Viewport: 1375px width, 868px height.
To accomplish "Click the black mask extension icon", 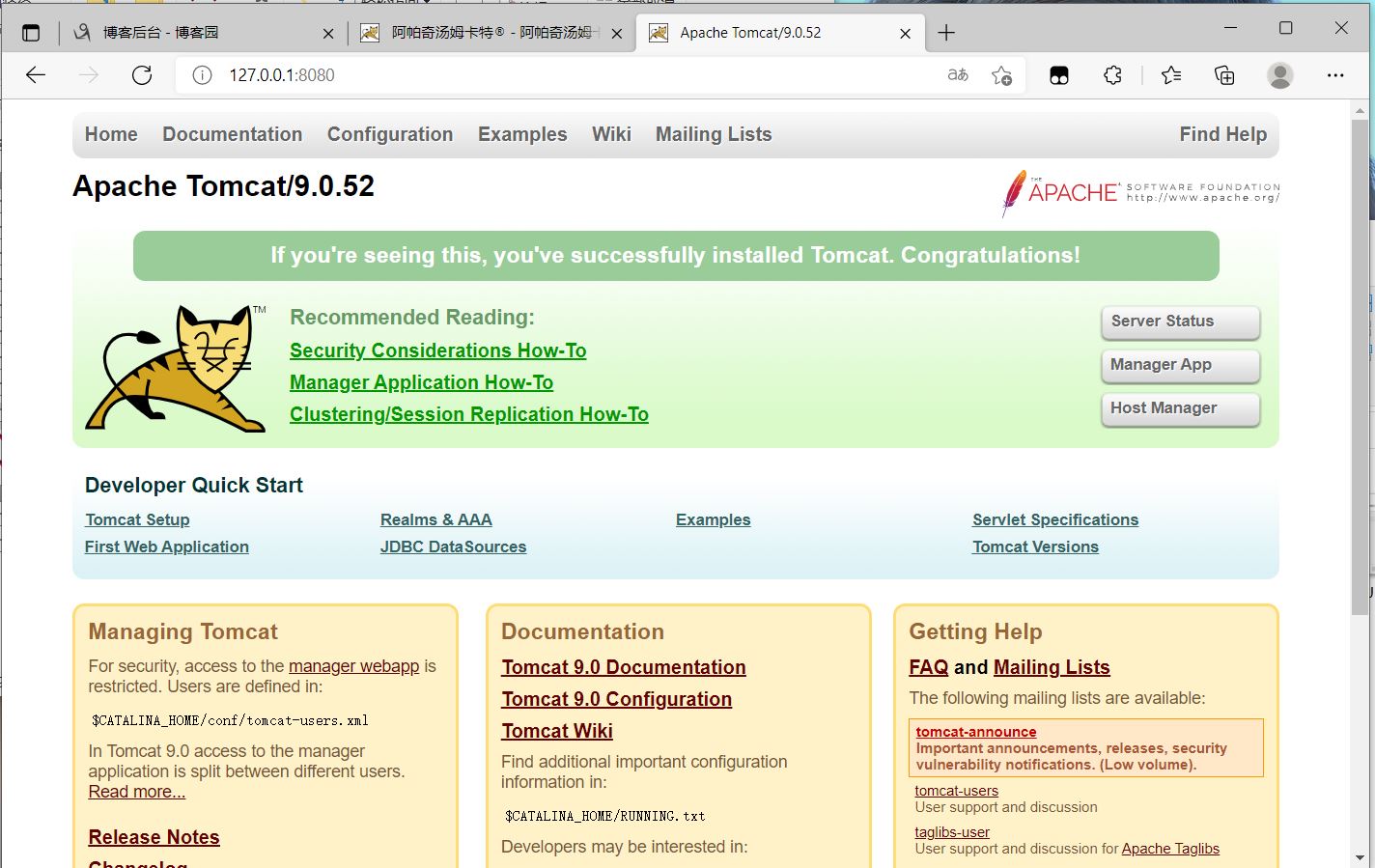I will [x=1059, y=75].
